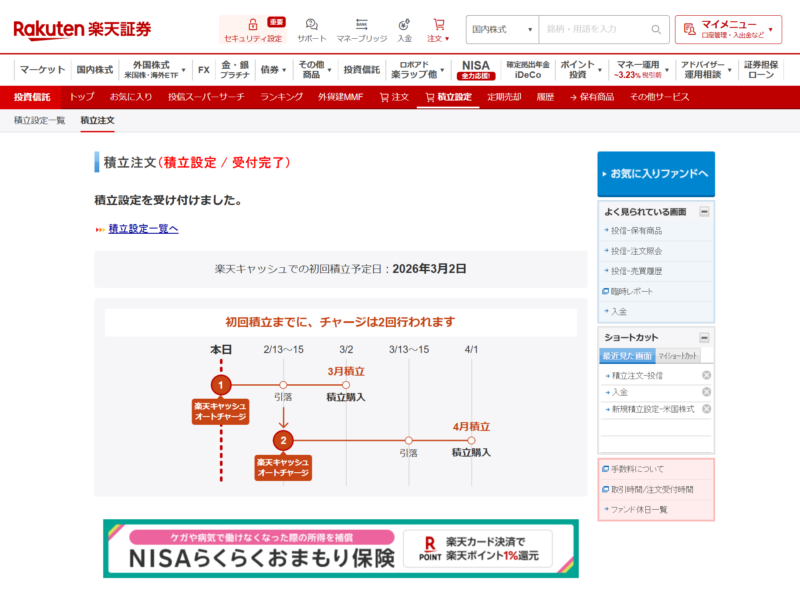The width and height of the screenshot is (800, 605).
Task: Remove 新規積立設定-米国株式 via its X icon
Action: 705,410
